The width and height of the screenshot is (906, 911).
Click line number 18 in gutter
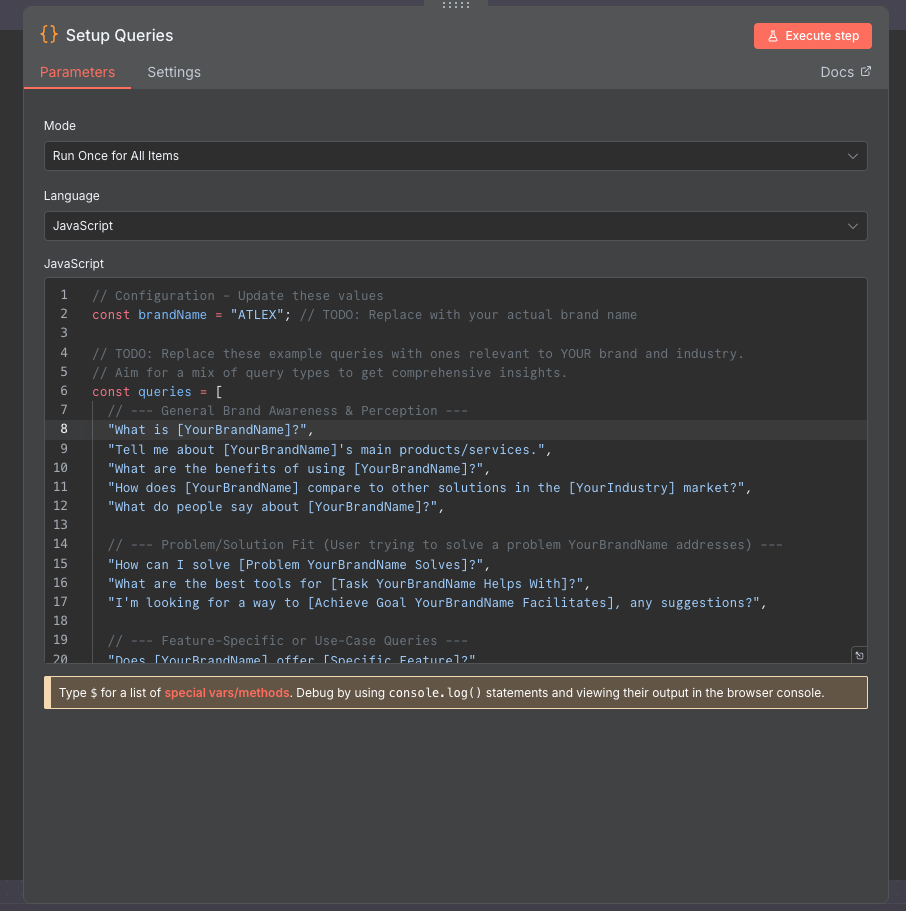[60, 621]
